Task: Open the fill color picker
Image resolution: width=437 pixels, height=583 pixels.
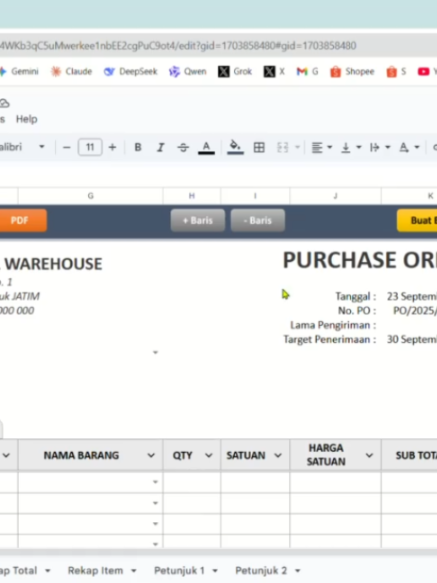Action: tap(235, 148)
